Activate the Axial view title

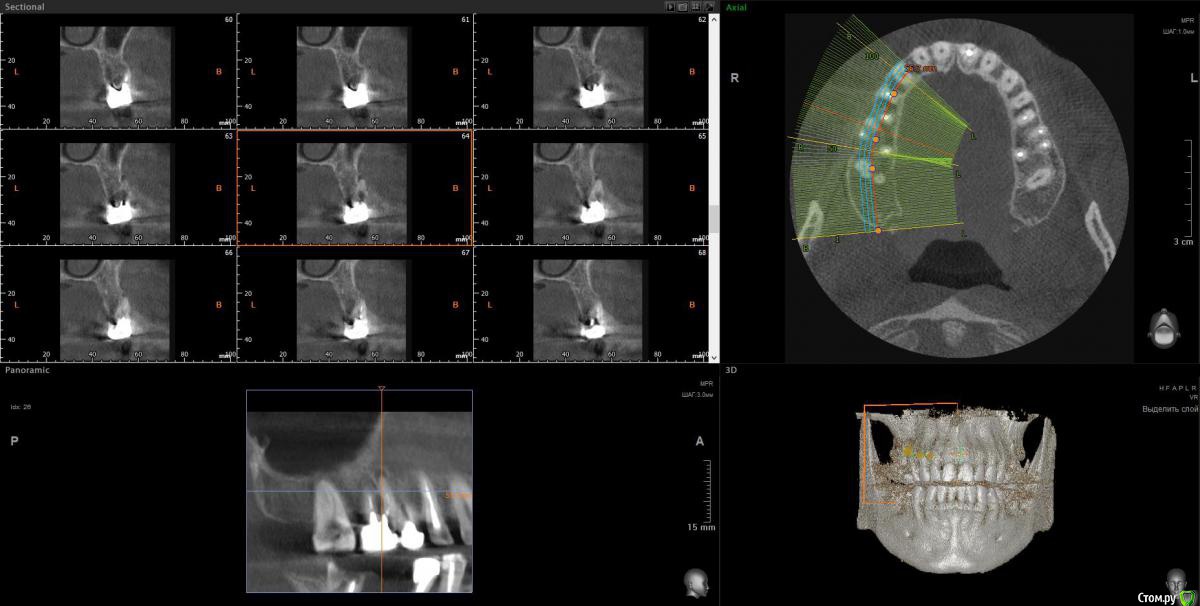point(735,7)
